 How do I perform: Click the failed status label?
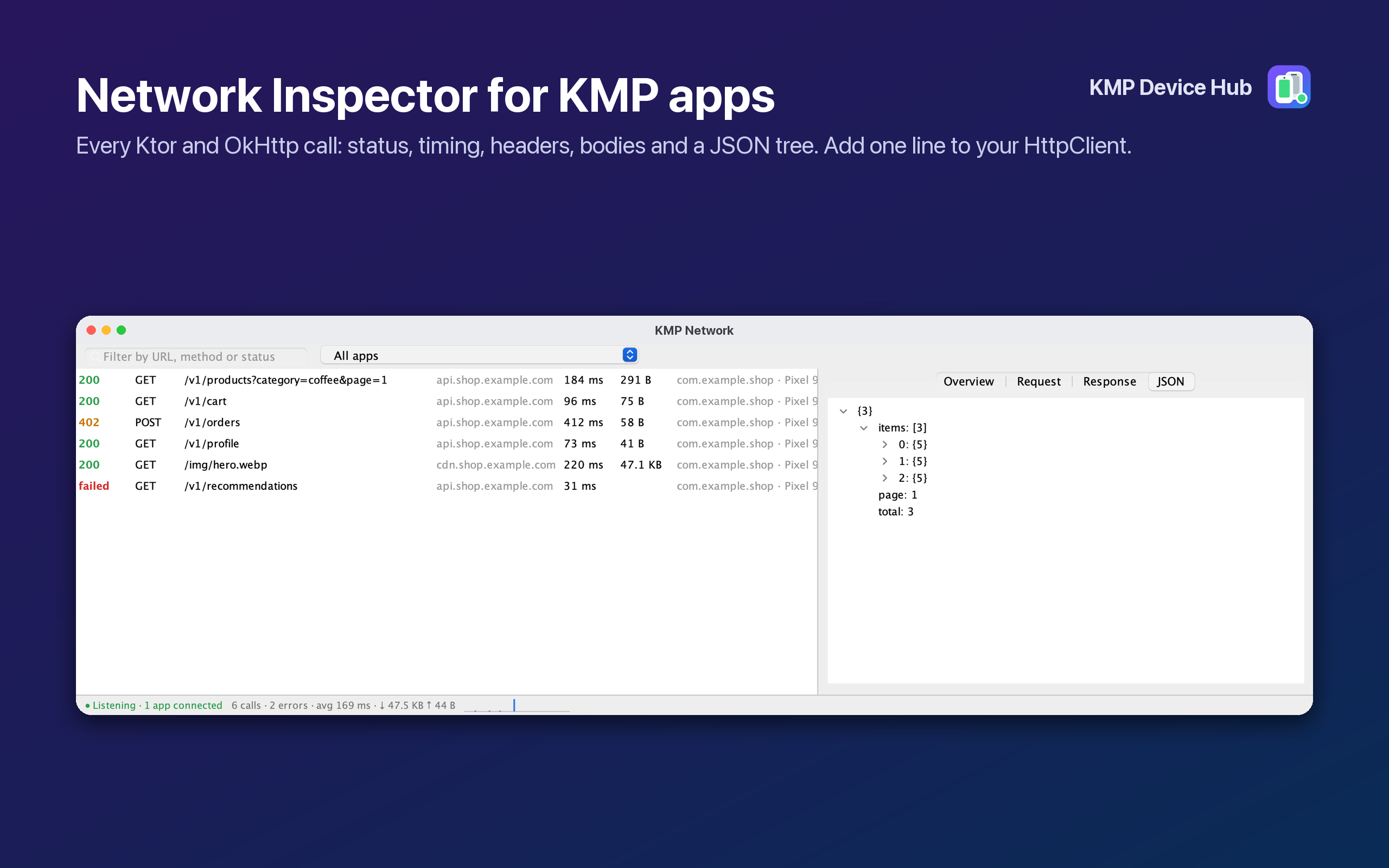[93, 486]
